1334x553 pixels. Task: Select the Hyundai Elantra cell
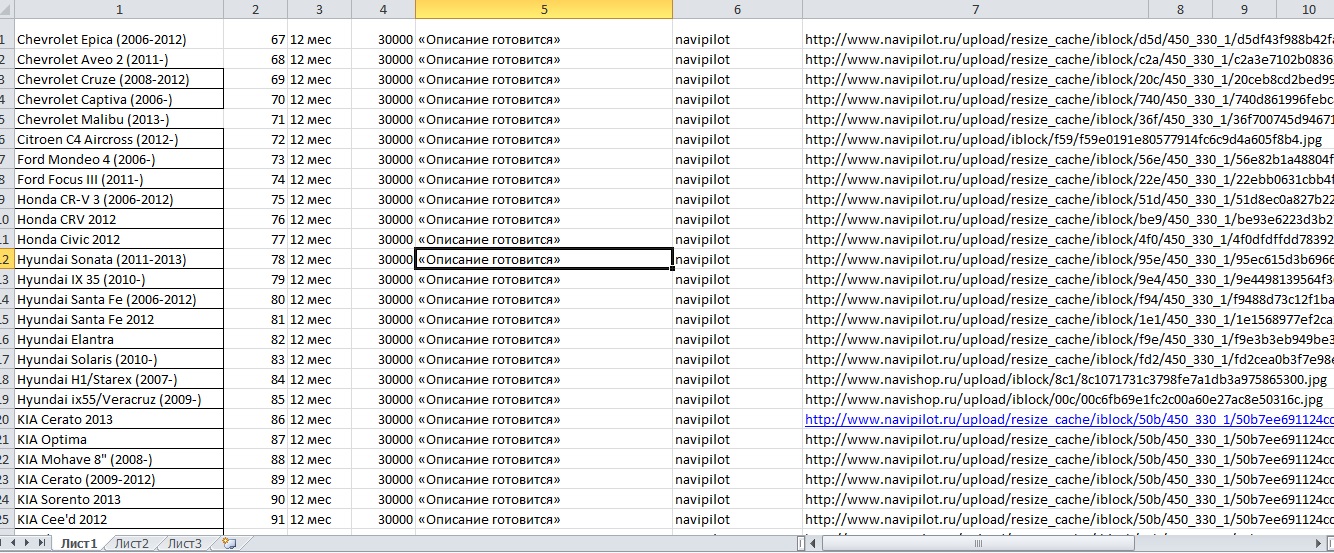pyautogui.click(x=119, y=339)
